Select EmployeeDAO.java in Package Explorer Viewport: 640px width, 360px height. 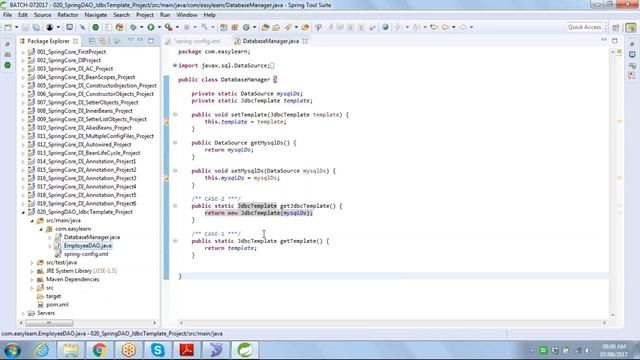coord(87,246)
